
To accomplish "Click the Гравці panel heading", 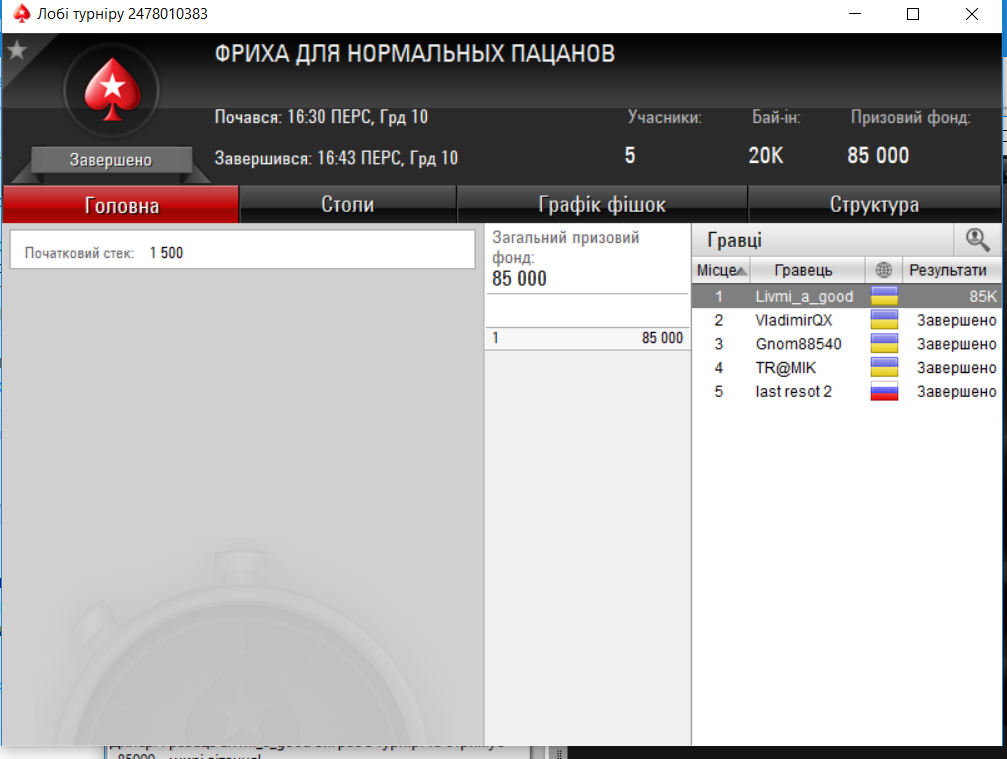I will tap(734, 240).
